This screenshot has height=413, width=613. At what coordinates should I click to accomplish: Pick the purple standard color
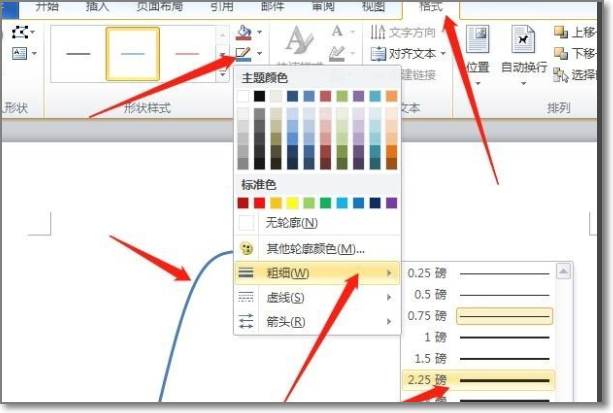(391, 203)
